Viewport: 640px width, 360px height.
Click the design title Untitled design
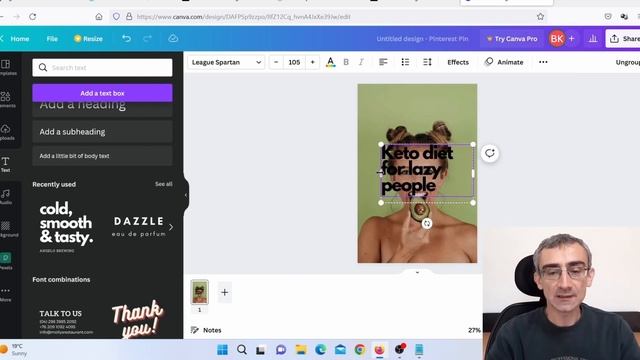coord(422,39)
